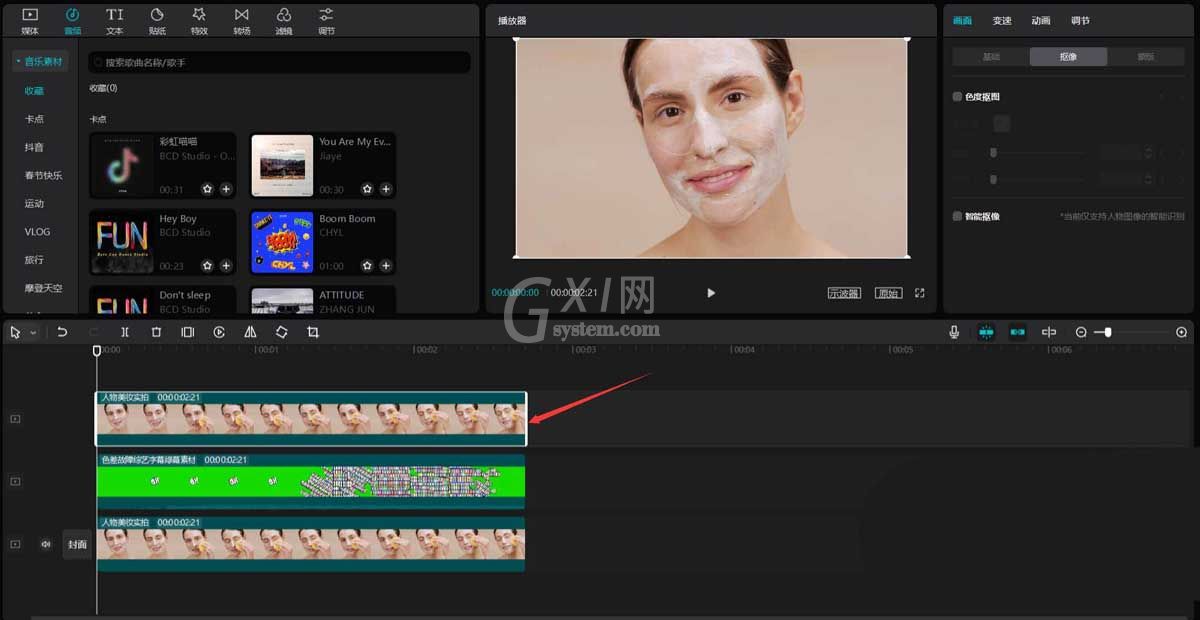Screen dimensions: 1200x620
Task: Select the split clip tool
Action: point(125,332)
